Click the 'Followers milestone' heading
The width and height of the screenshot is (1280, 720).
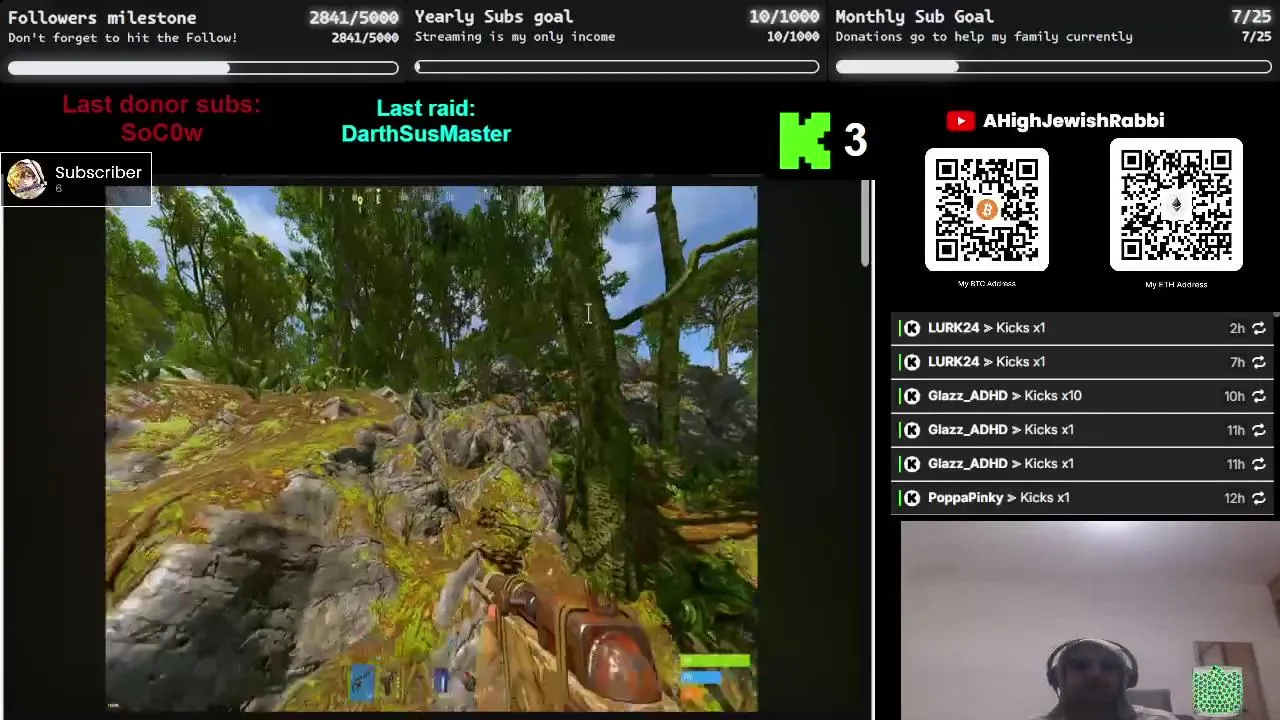coord(102,18)
